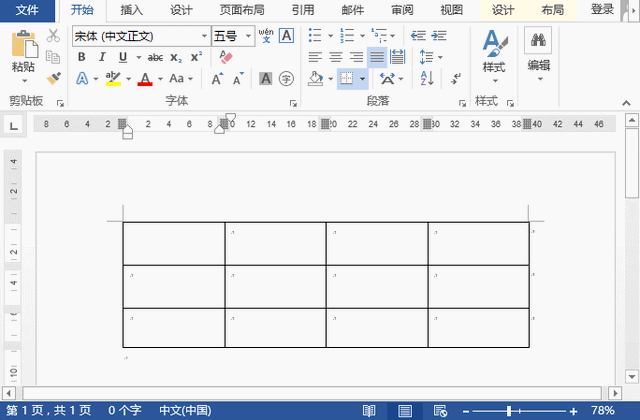Screen dimensions: 640x420
Task: Switch to Print Layout view
Action: [404, 411]
